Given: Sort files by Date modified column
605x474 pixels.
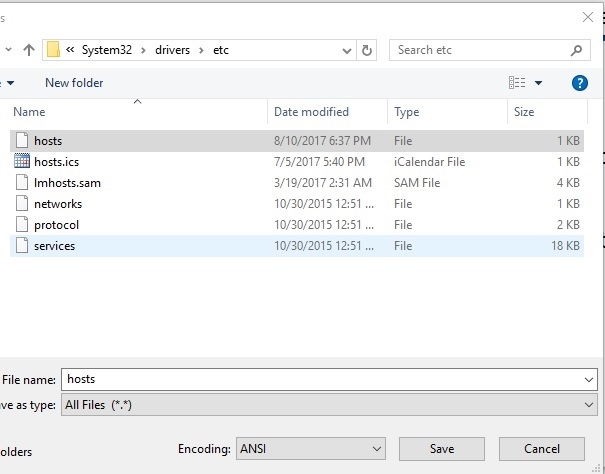Looking at the screenshot, I should point(311,112).
